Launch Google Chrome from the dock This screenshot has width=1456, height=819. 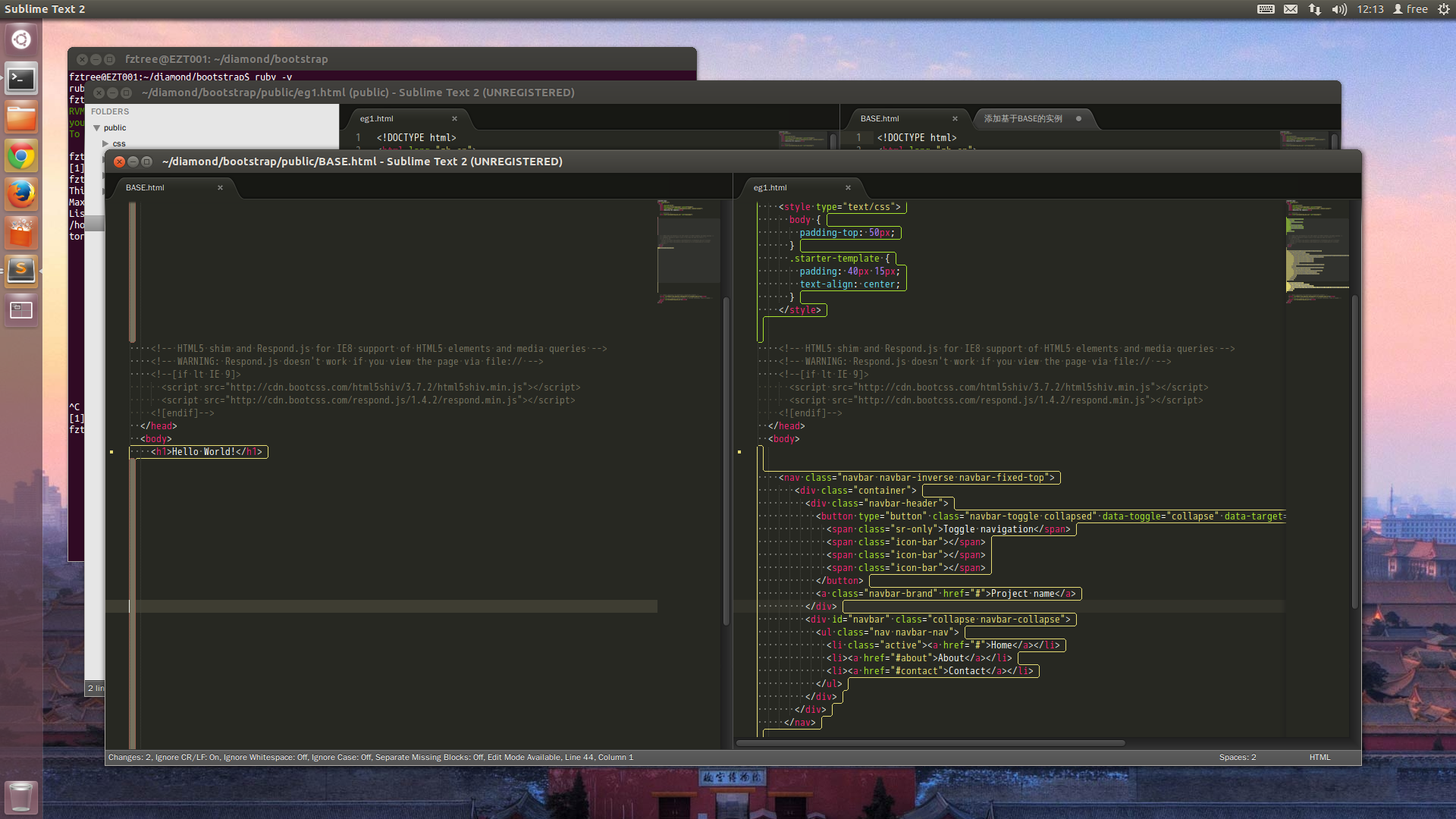21,157
